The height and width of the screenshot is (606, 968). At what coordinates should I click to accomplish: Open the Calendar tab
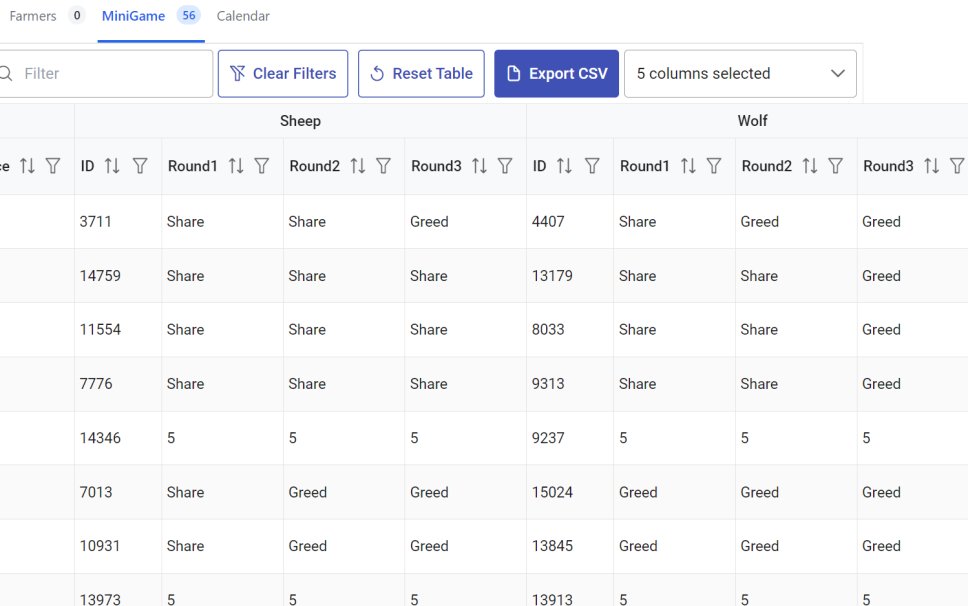[243, 16]
